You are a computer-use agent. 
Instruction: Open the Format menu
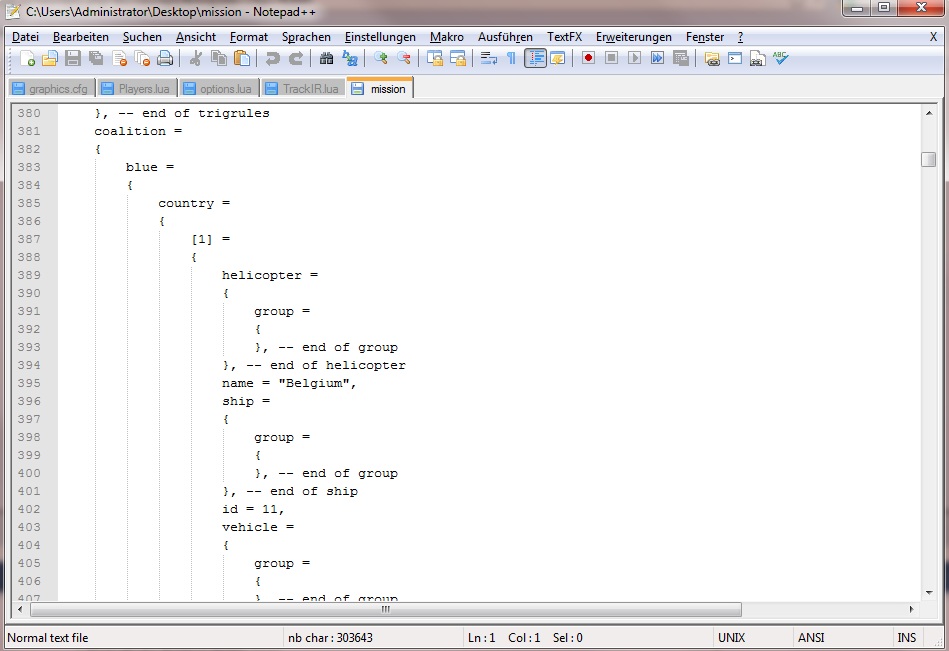(x=249, y=37)
